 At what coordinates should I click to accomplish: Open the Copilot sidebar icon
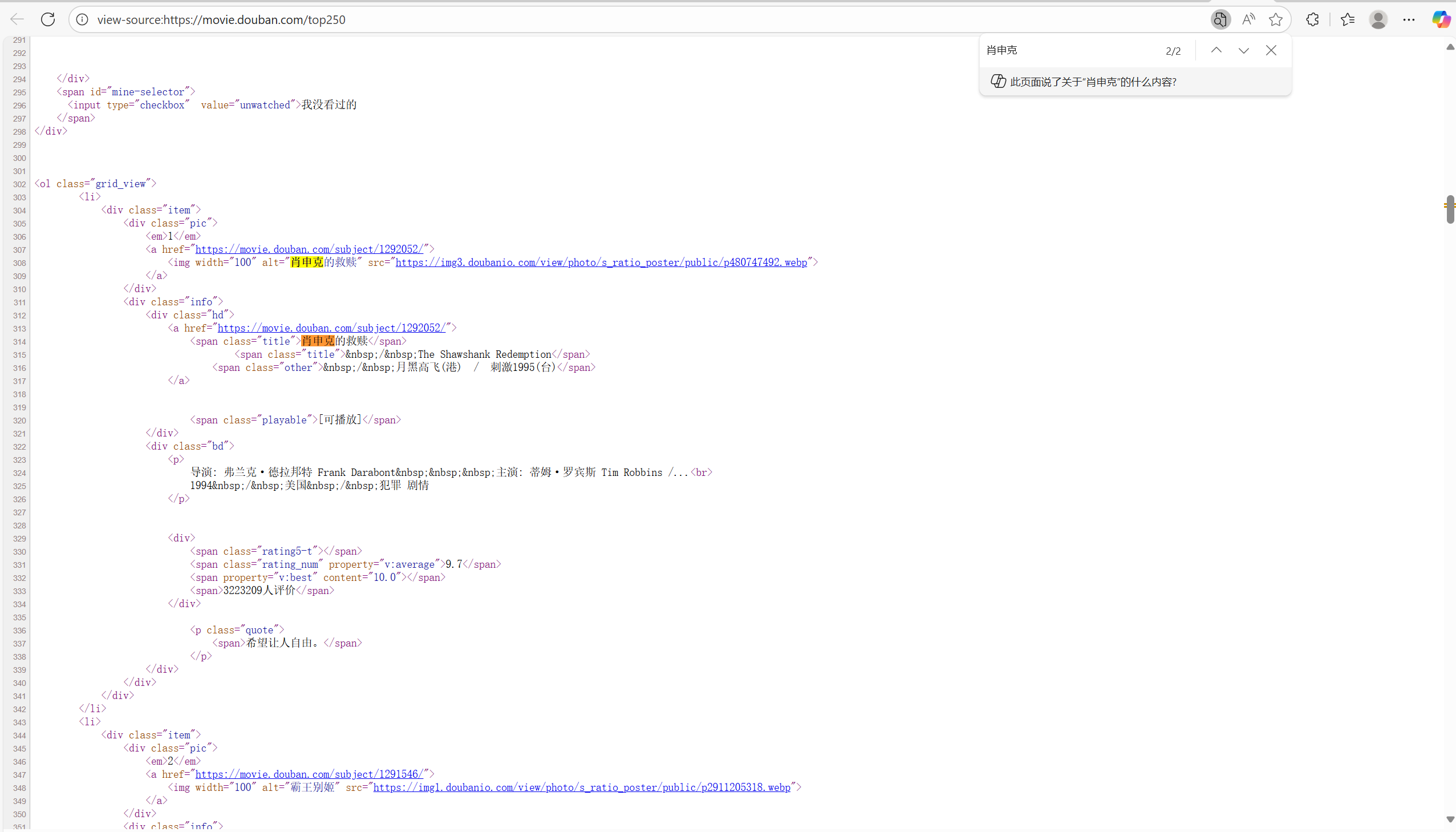1440,19
